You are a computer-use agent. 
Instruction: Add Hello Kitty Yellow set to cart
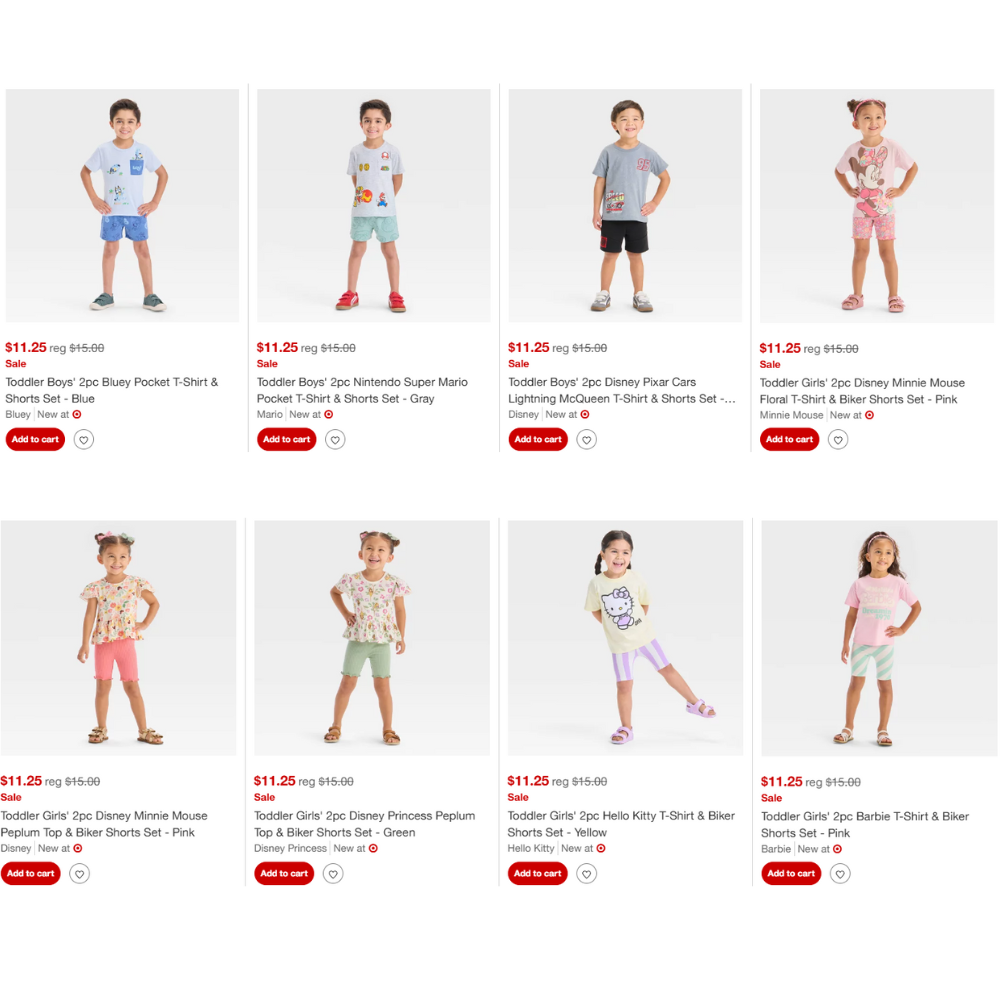(537, 874)
